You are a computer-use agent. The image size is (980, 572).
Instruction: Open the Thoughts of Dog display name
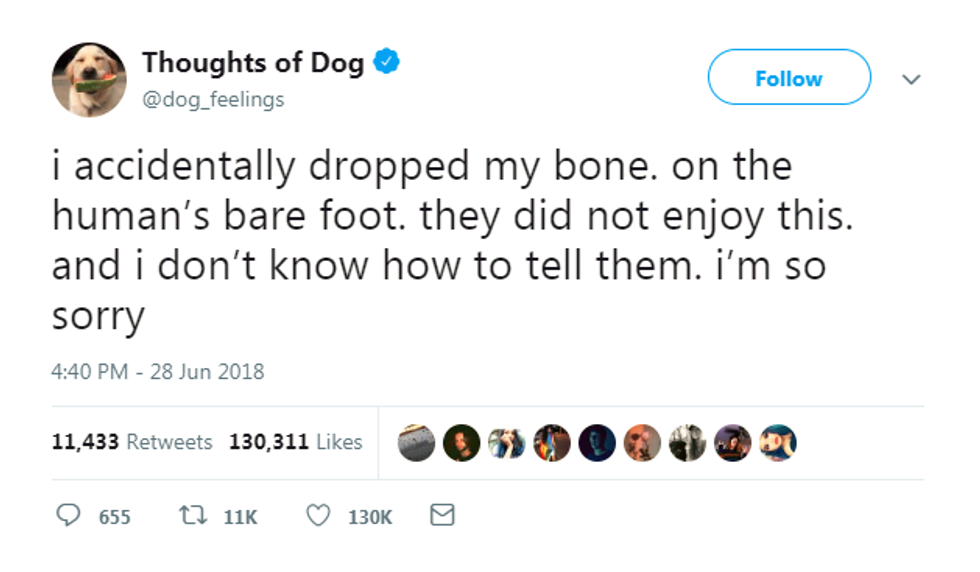pos(255,62)
